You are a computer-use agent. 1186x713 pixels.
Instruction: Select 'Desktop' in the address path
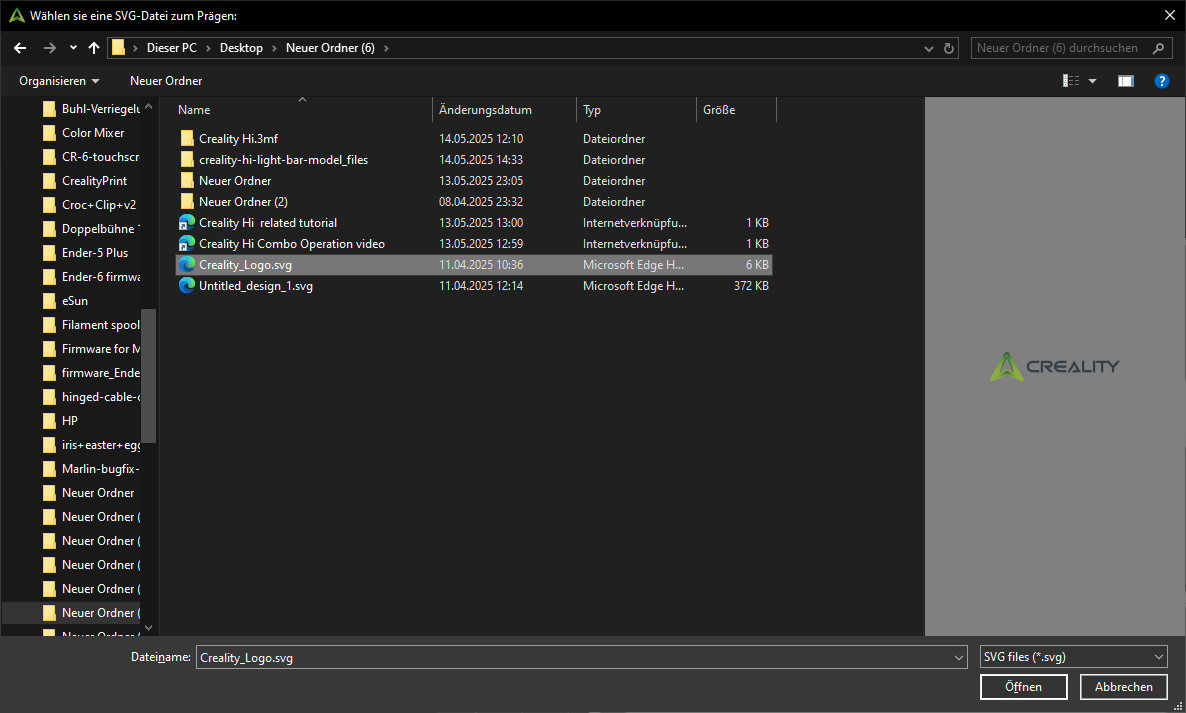(241, 48)
